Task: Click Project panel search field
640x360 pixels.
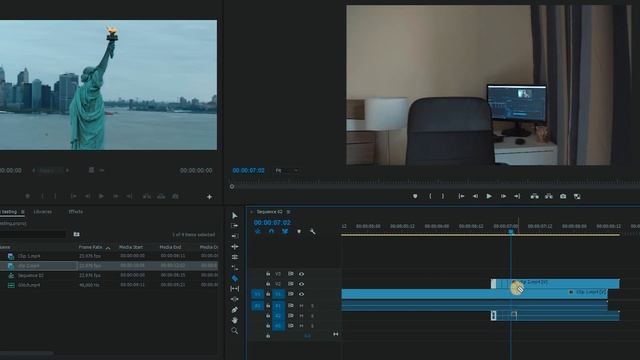Action: click(33, 234)
